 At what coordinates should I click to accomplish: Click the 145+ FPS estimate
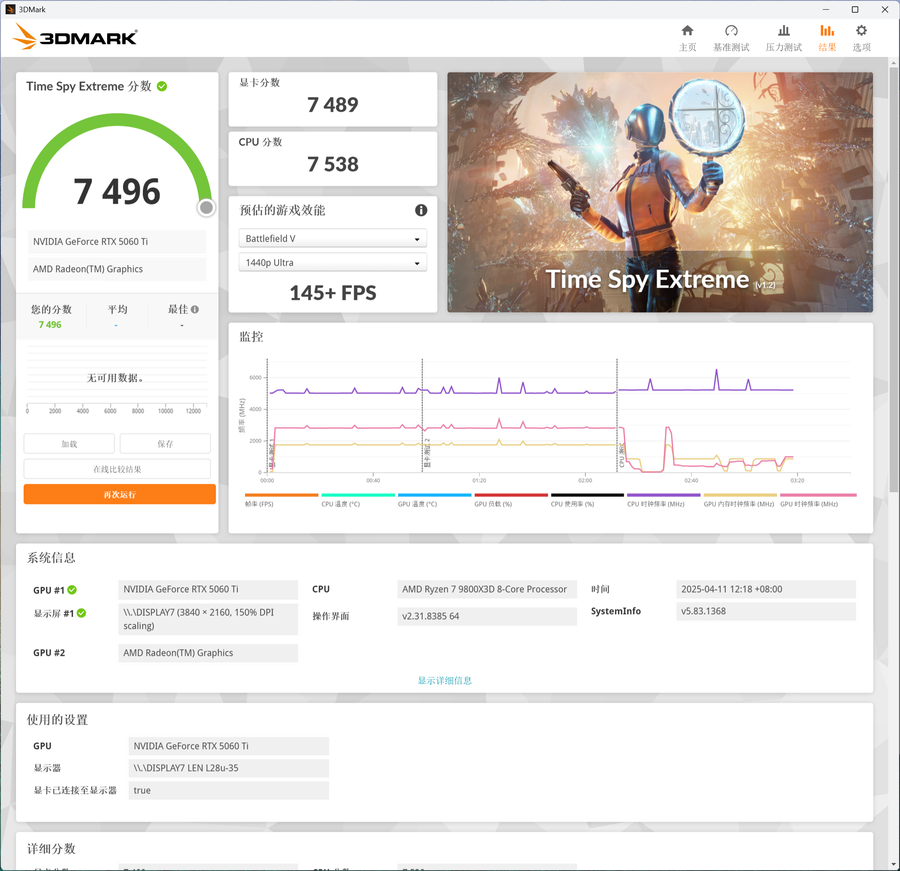pos(332,293)
